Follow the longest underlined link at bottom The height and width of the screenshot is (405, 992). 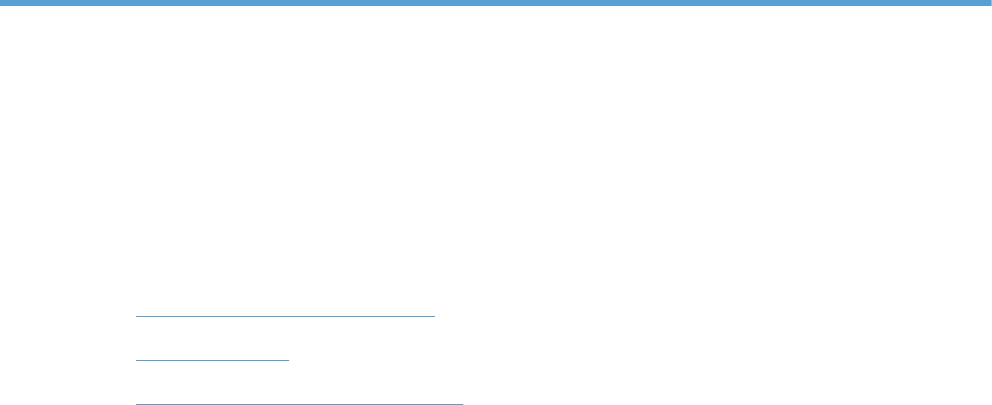299,404
